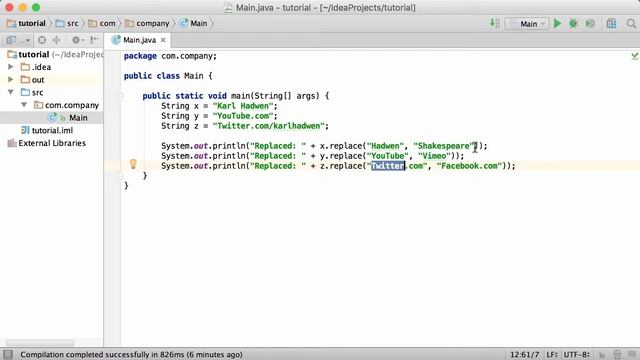Collapse all with the project panel icon
Viewport: 640px width, 360px height.
click(56, 40)
